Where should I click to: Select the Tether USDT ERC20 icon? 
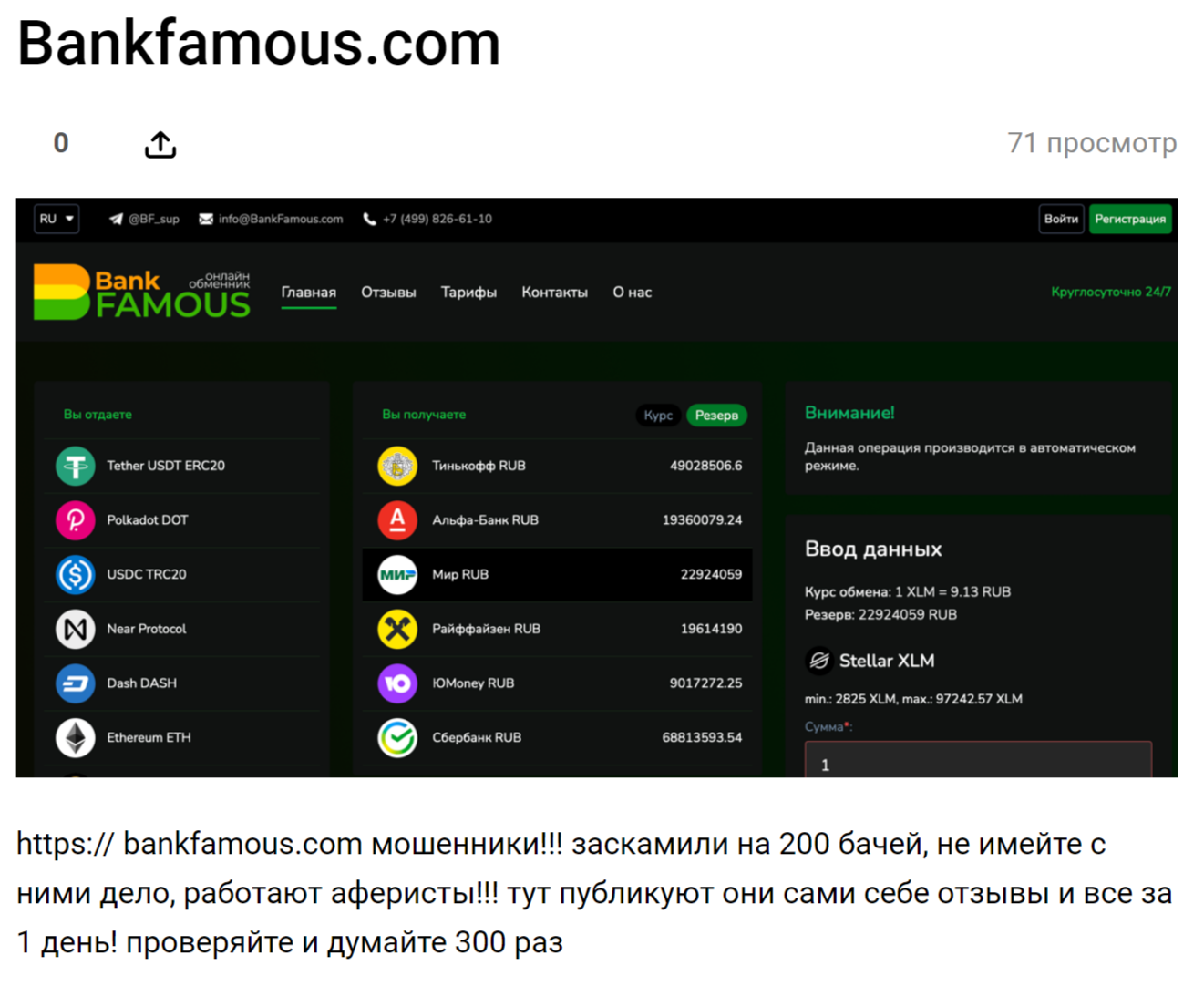(x=76, y=466)
